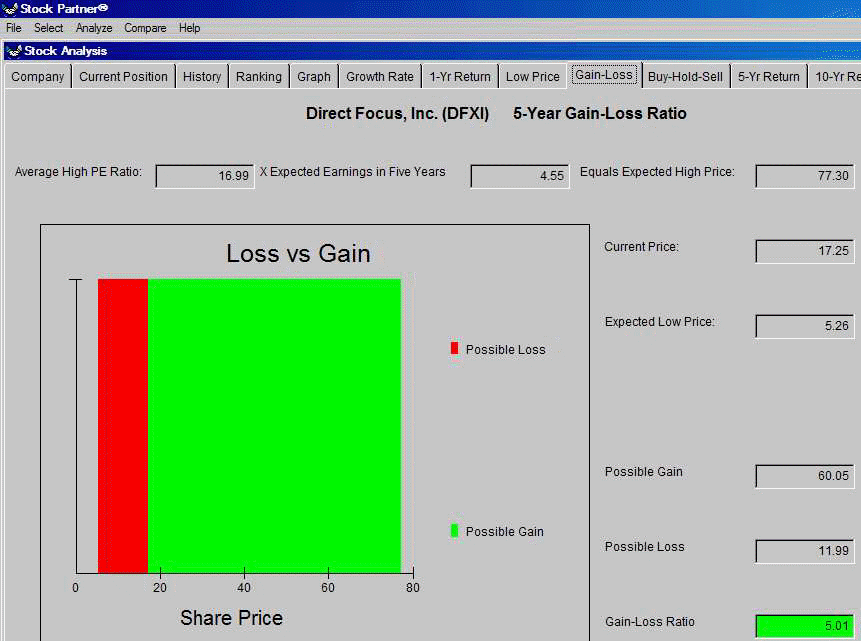861x641 pixels.
Task: Switch to the Company tab
Action: pyautogui.click(x=38, y=77)
